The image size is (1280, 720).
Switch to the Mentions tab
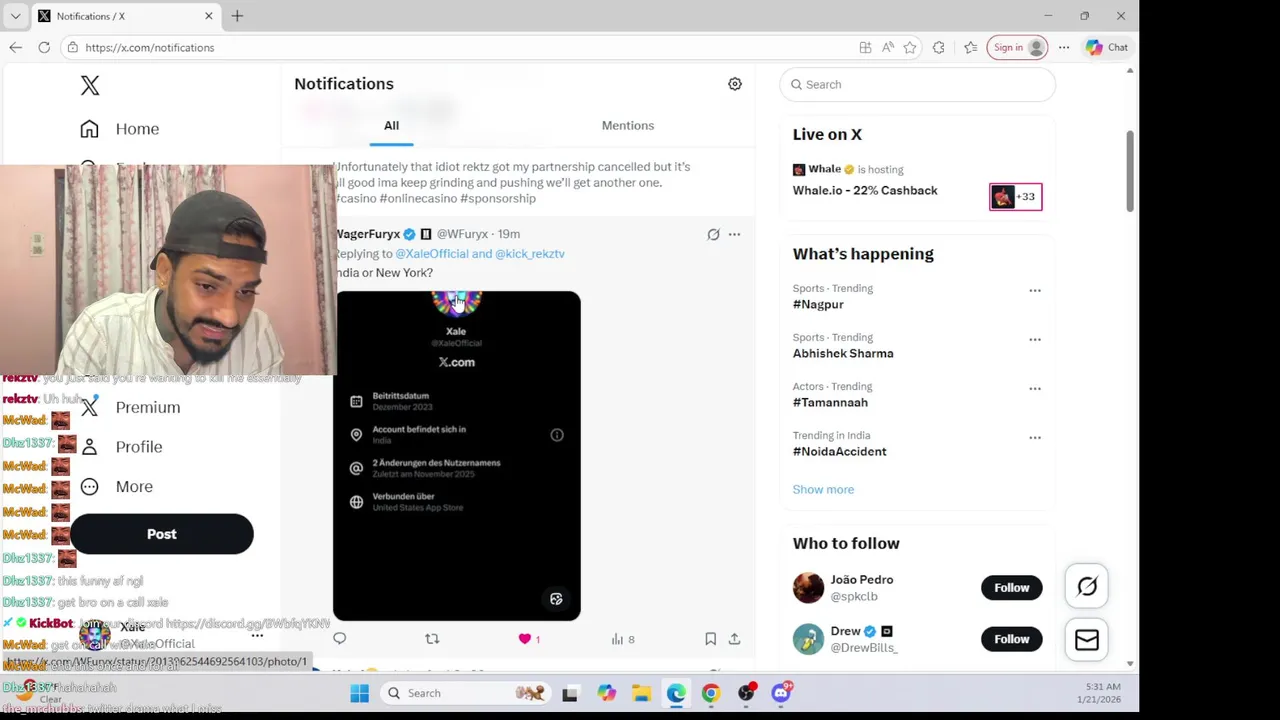(628, 126)
